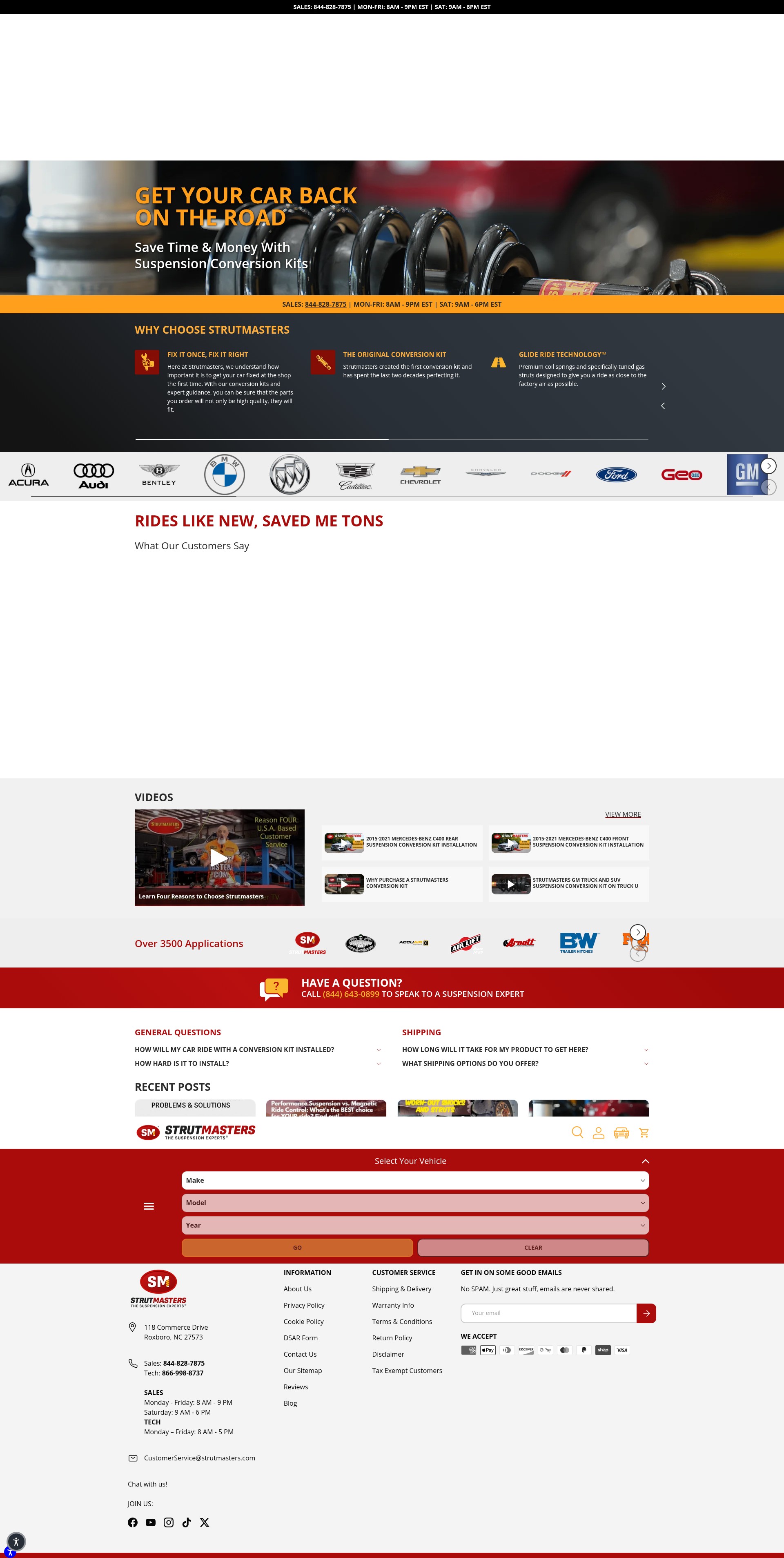Open the garage vehicle icon in header
The image size is (784, 1558).
click(621, 1133)
